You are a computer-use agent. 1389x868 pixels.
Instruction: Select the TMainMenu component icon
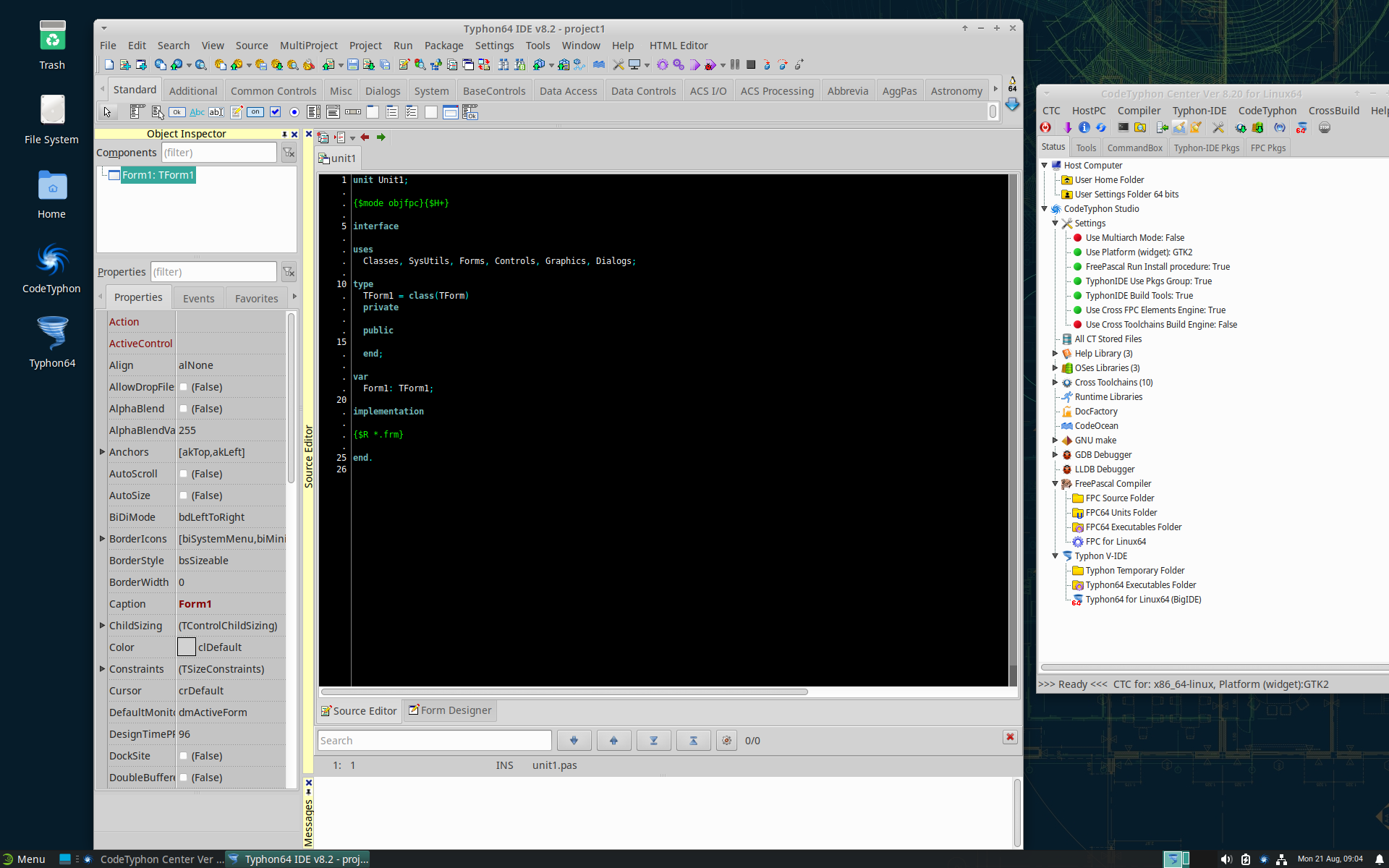(137, 112)
